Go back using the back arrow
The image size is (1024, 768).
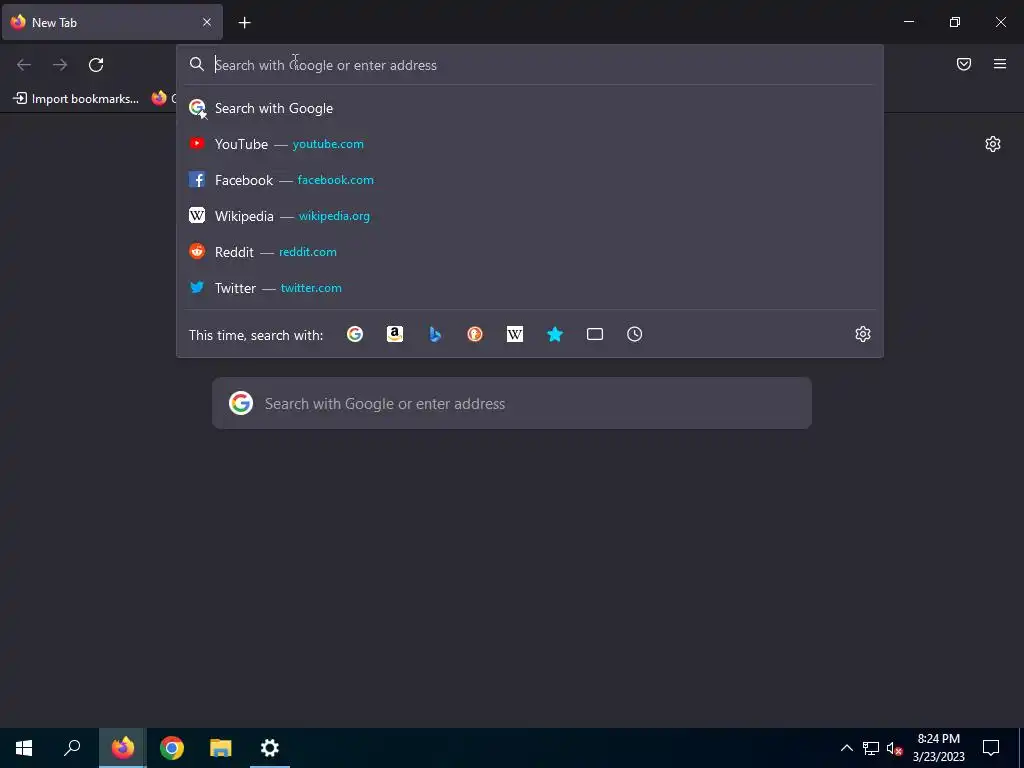pyautogui.click(x=24, y=65)
